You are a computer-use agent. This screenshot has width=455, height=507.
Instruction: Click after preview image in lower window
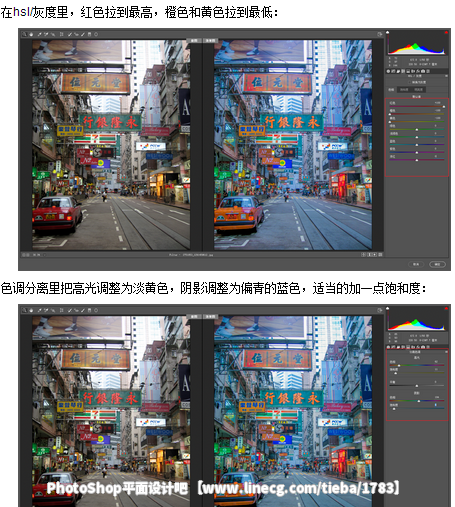pos(293,411)
